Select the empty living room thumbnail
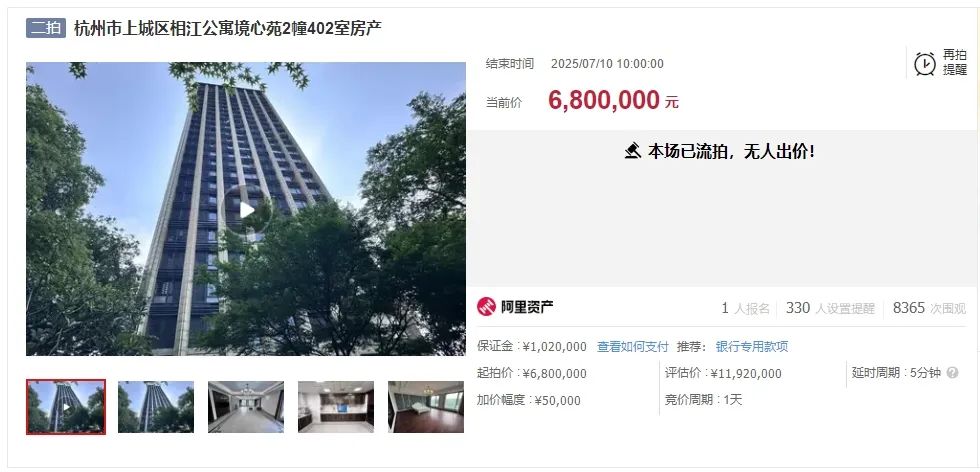The width and height of the screenshot is (980, 472). (x=246, y=407)
